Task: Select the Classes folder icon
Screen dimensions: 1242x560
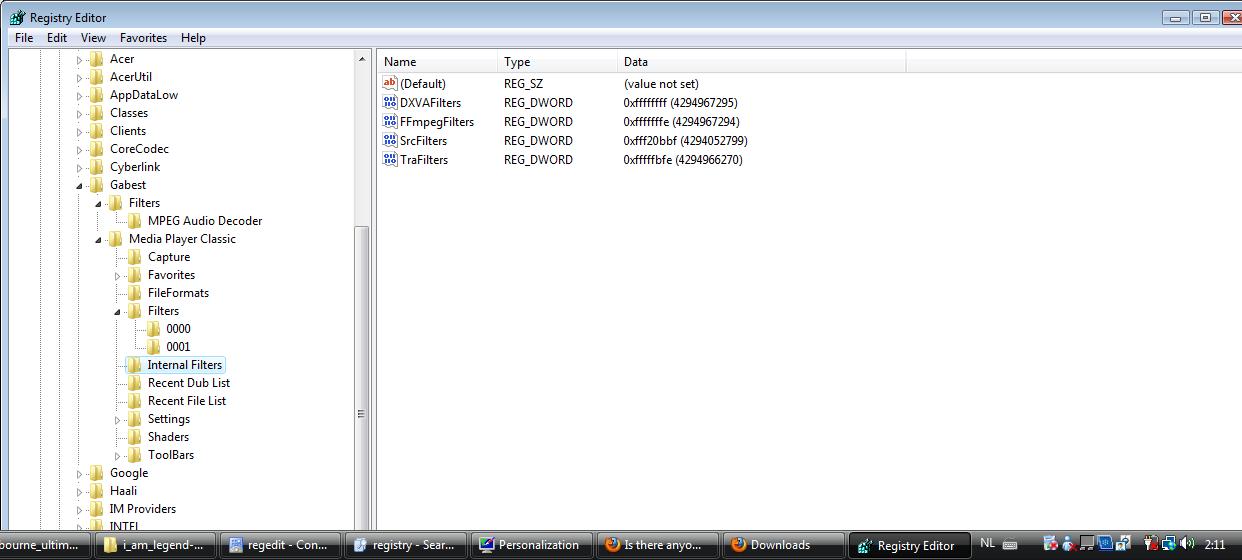Action: 96,113
